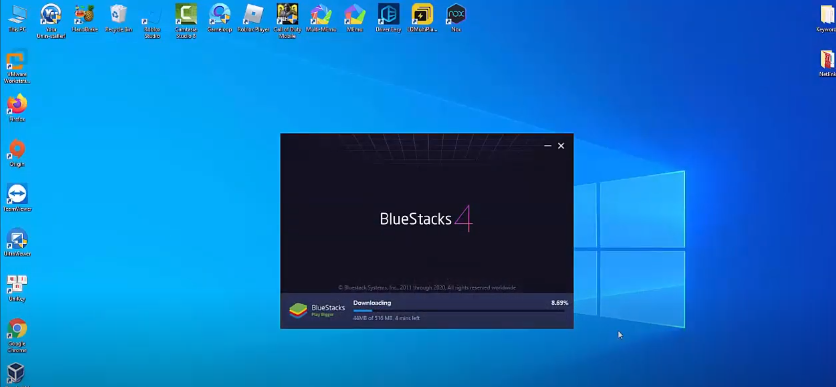
Task: Click the BlueStacks 4 splash title
Action: (x=427, y=218)
